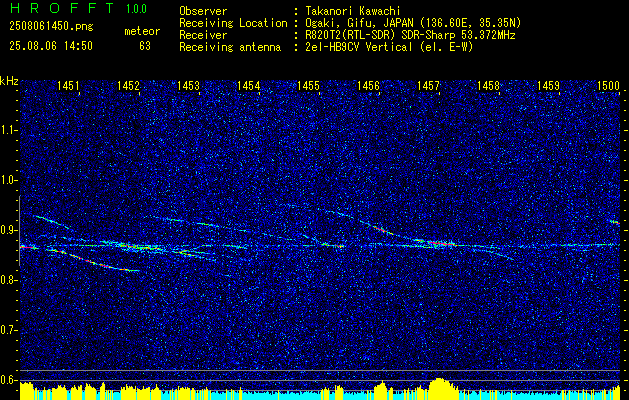Select the observer name Takanori Kawachi
This screenshot has height=400, width=629.
coord(351,11)
